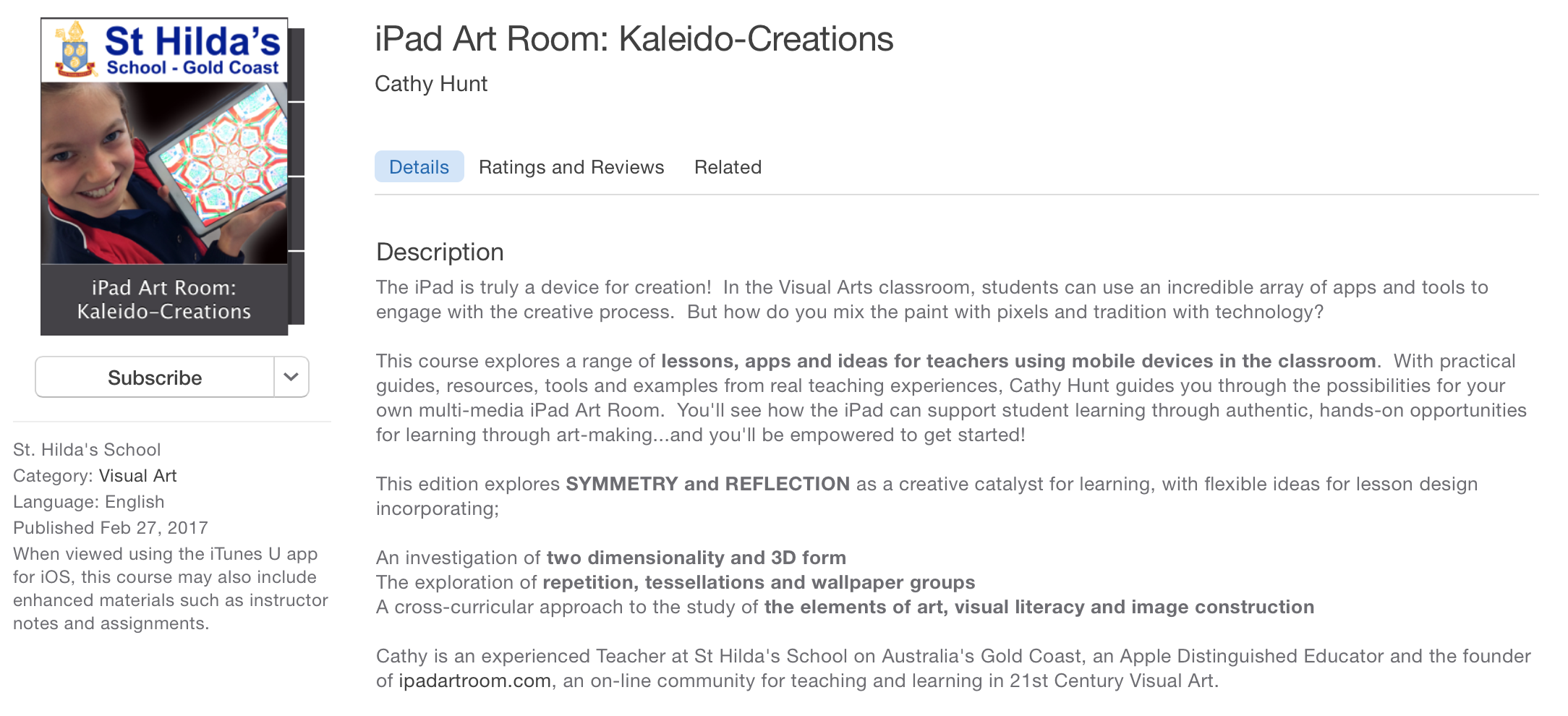Viewport: 1568px width, 716px height.
Task: Open the Visual Art category link
Action: (137, 476)
